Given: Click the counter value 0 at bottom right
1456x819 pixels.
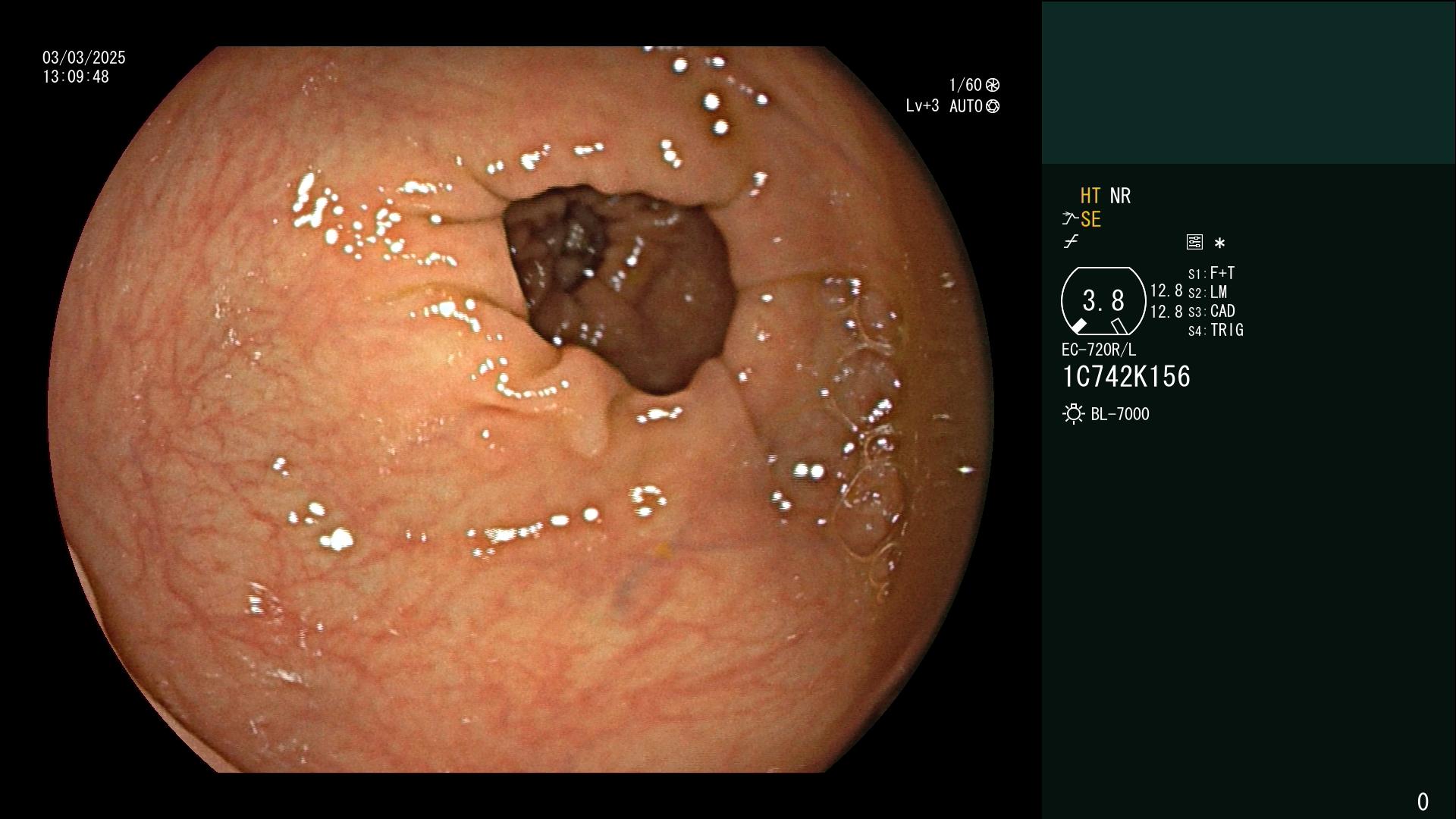Looking at the screenshot, I should [1423, 802].
